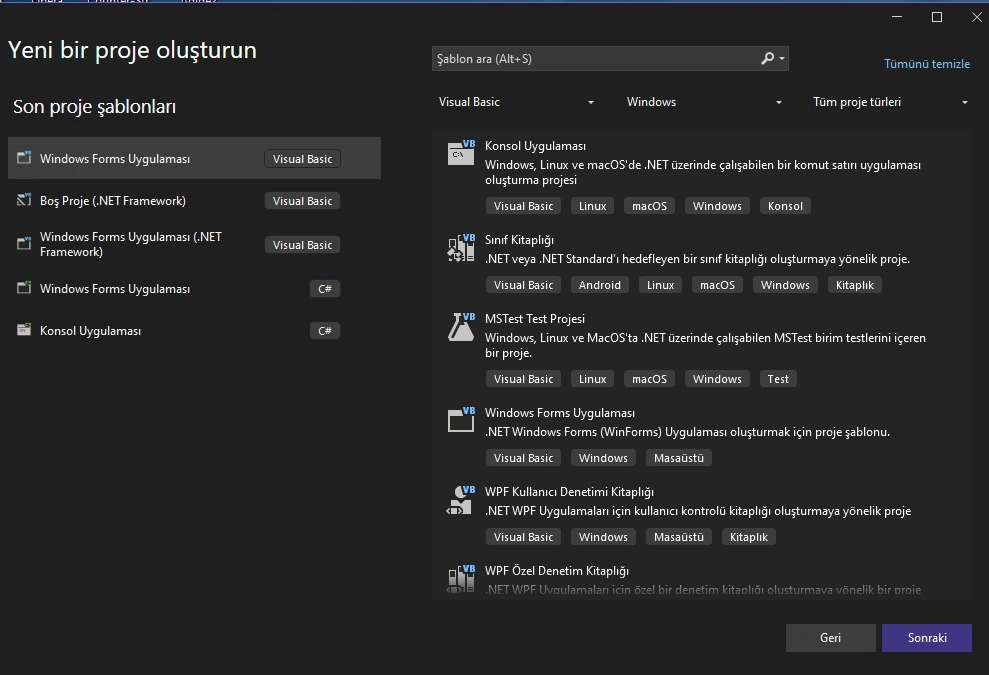Expand the Tüm proje türleri dropdown
This screenshot has height=675, width=989.
890,102
